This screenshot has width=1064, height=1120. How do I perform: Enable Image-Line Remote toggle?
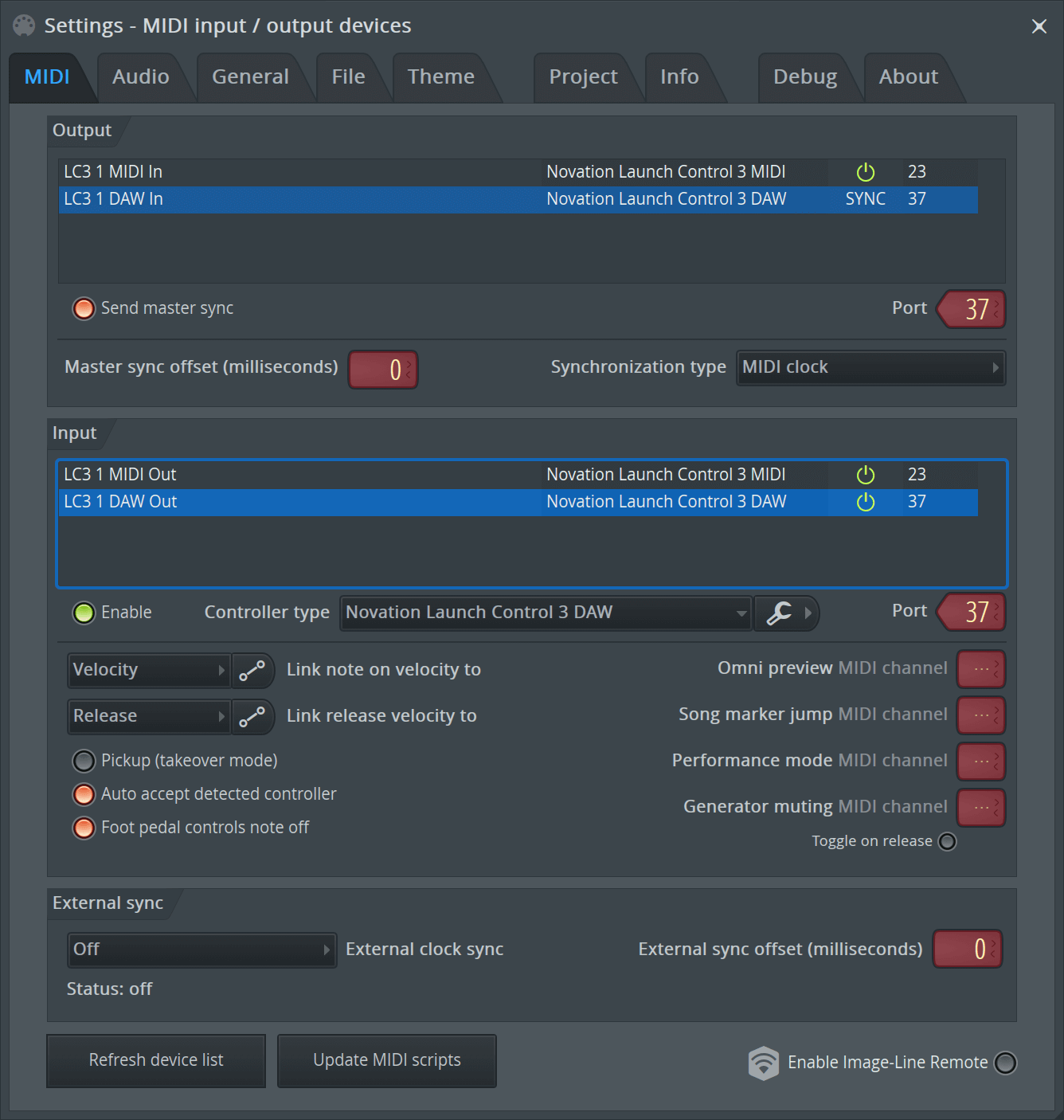click(x=1006, y=1063)
